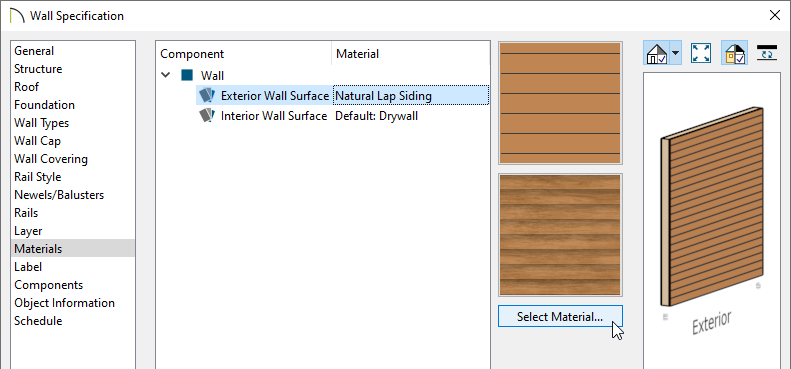Close the Wall Specification dialog
Viewport: 791px width, 369px height.
(774, 15)
